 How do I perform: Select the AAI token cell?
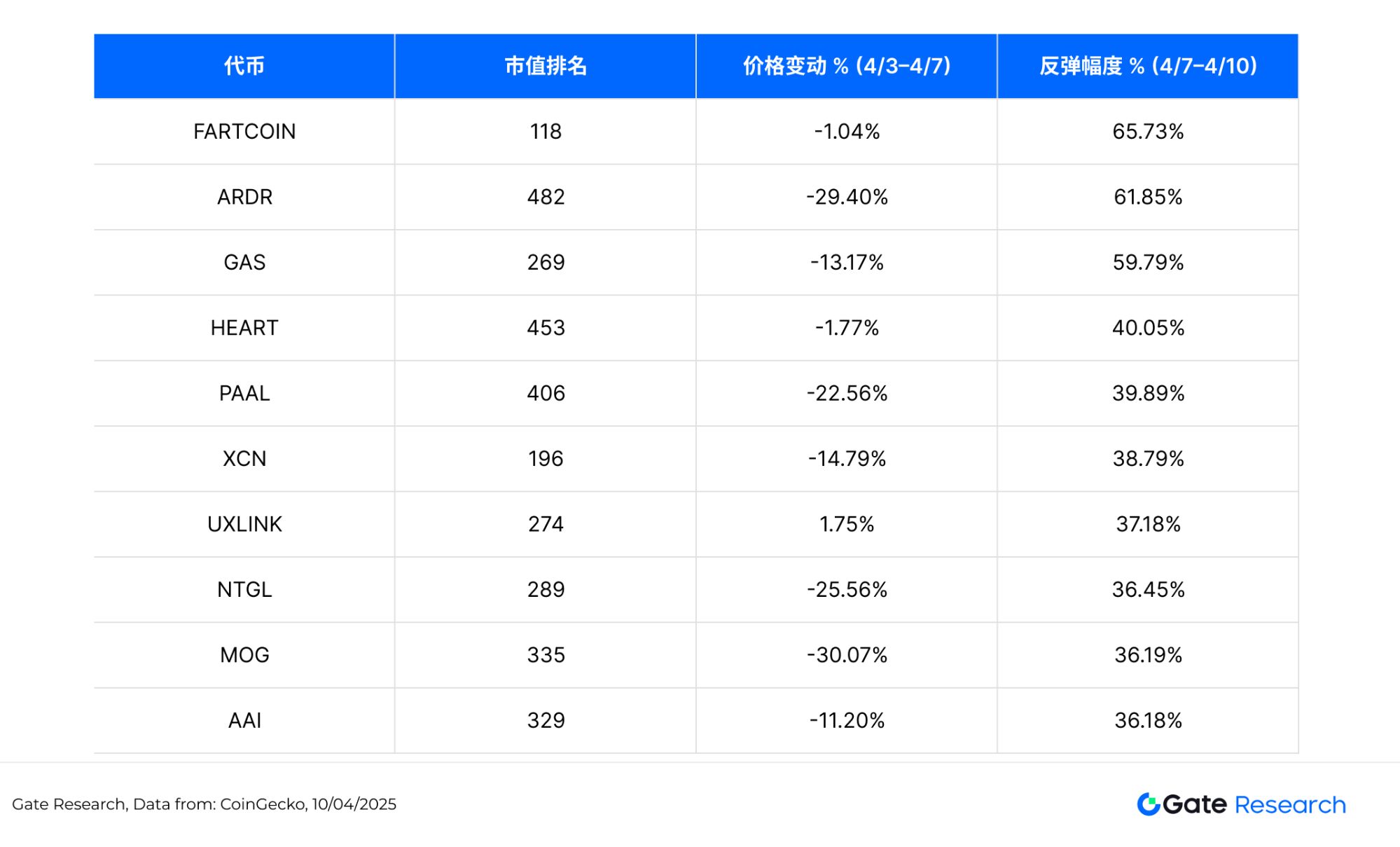point(244,721)
